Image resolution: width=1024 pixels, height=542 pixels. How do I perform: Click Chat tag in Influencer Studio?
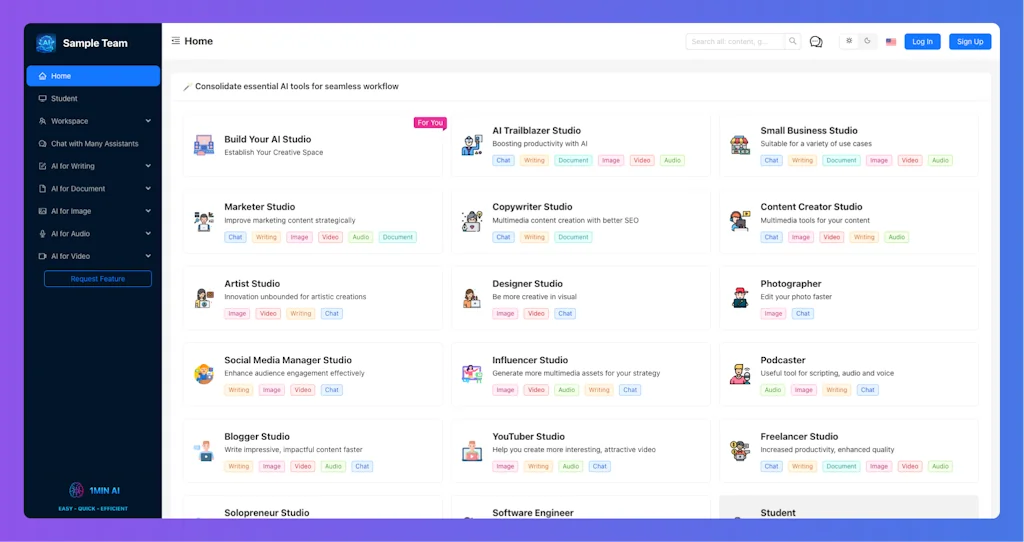[x=630, y=391]
